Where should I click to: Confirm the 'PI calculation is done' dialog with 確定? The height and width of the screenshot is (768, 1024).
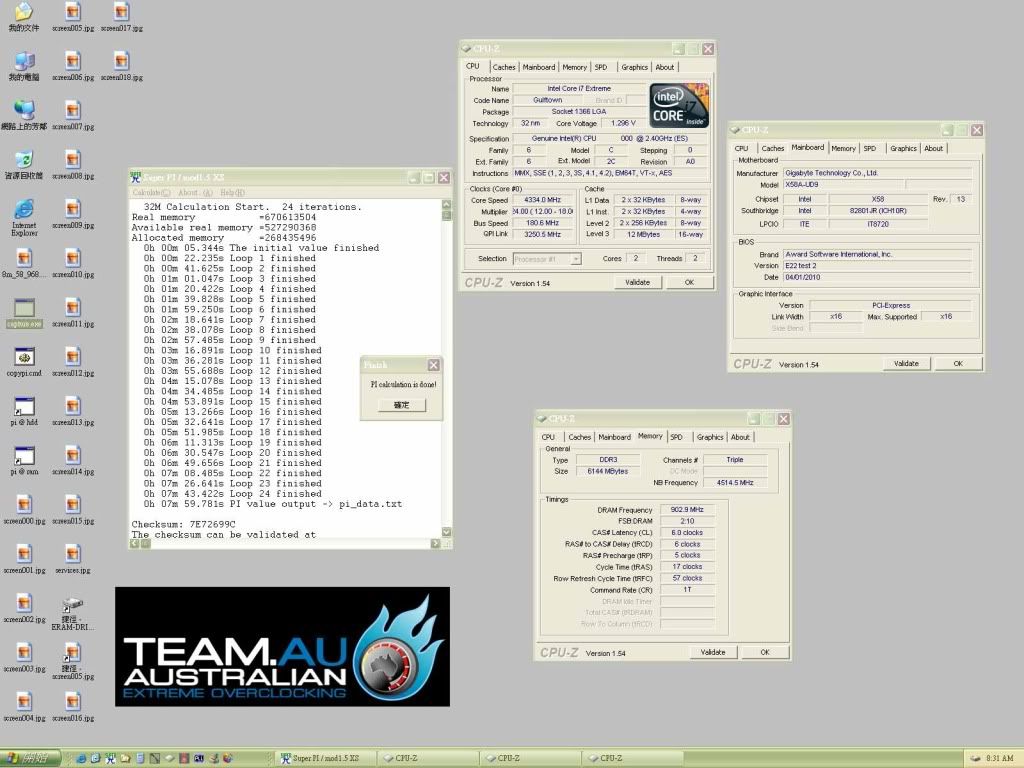(402, 405)
